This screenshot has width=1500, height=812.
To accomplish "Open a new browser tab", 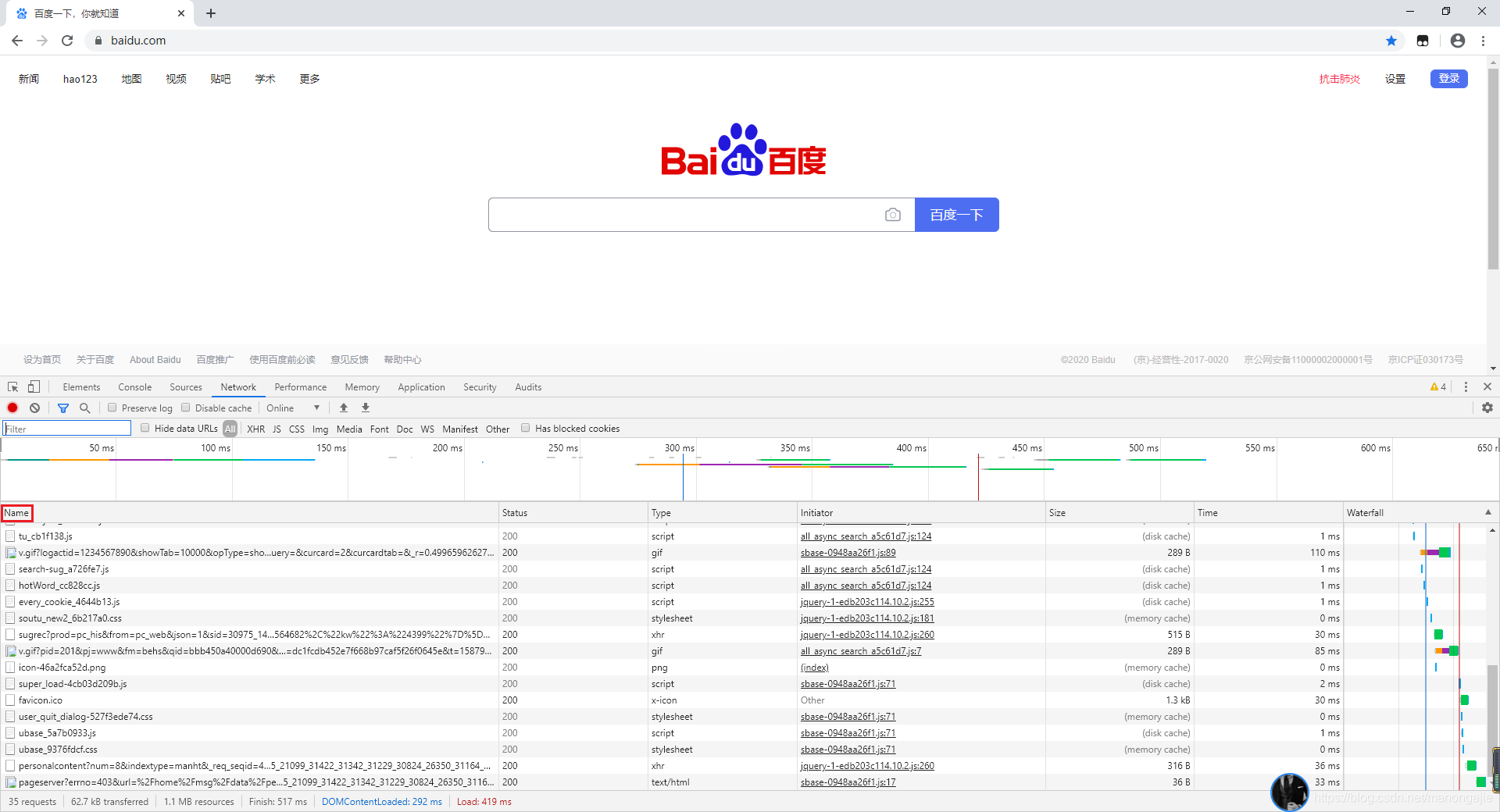I will (211, 13).
